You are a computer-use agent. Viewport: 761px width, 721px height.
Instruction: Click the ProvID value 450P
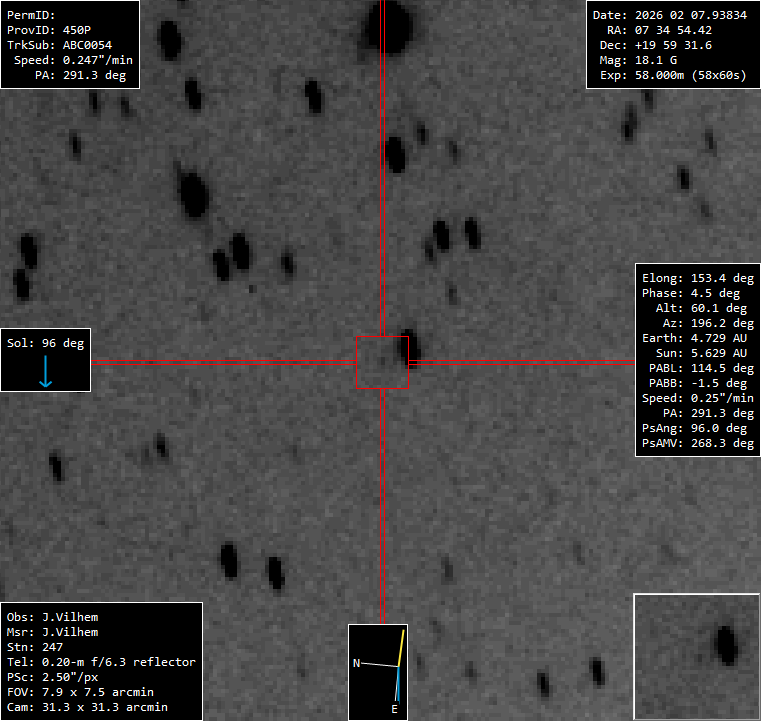tap(77, 30)
